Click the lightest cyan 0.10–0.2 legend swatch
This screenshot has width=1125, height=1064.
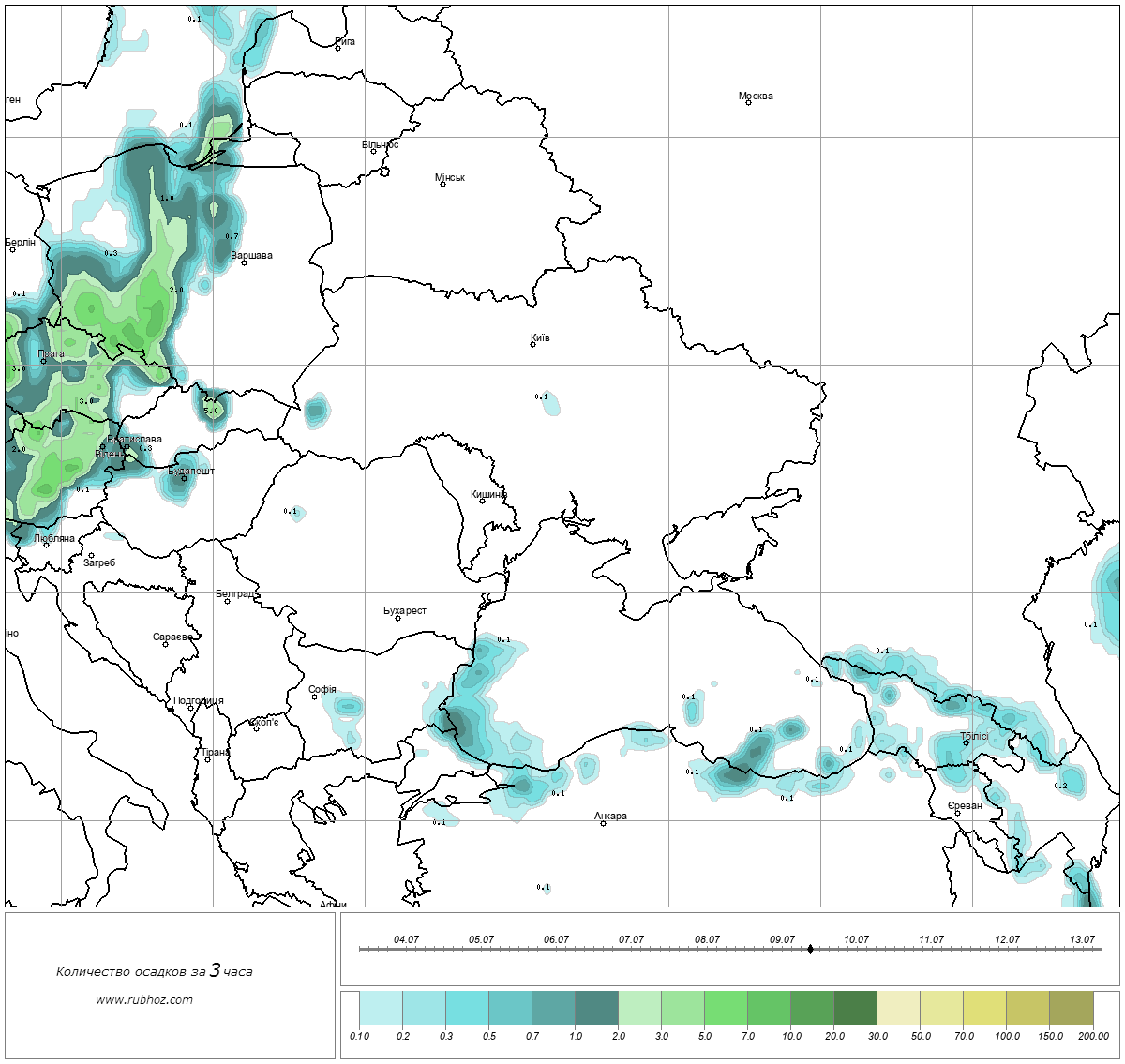click(x=381, y=1010)
